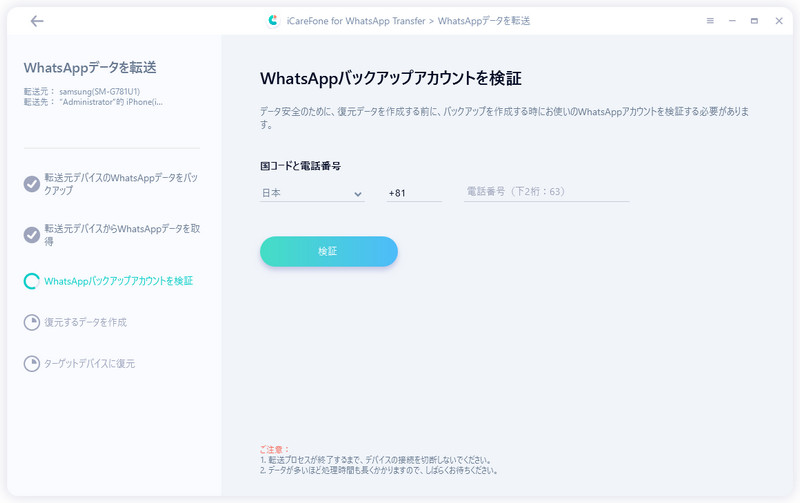Screen dimensions: 800x503
Task: Click note 2 about processing time
Action: (379, 470)
